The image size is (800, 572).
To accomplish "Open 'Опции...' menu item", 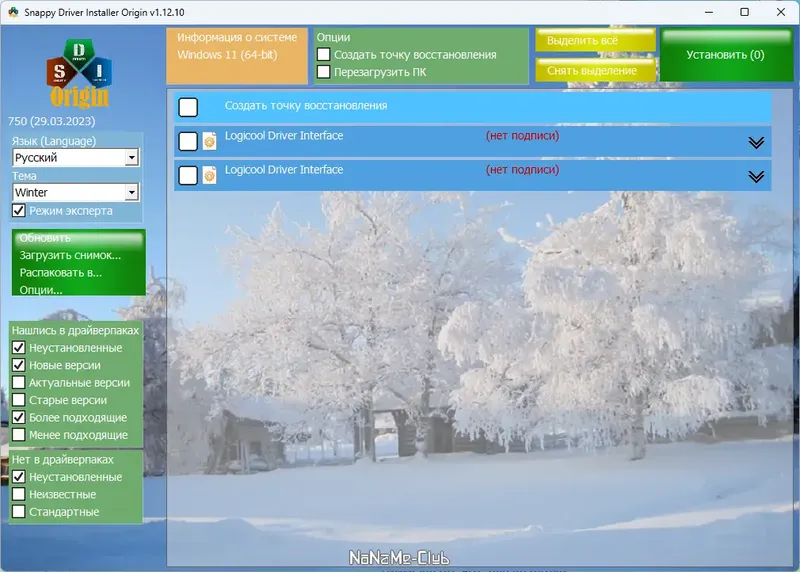I will pyautogui.click(x=41, y=290).
